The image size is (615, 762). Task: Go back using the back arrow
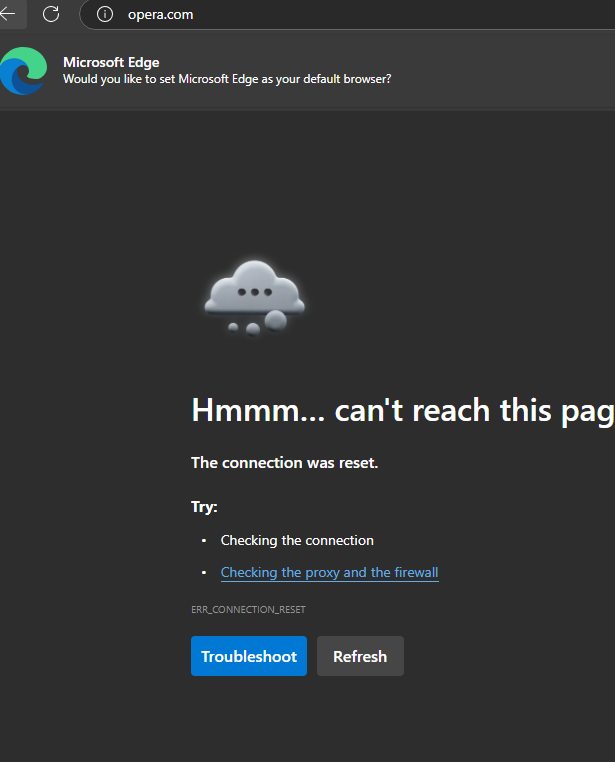pyautogui.click(x=9, y=14)
